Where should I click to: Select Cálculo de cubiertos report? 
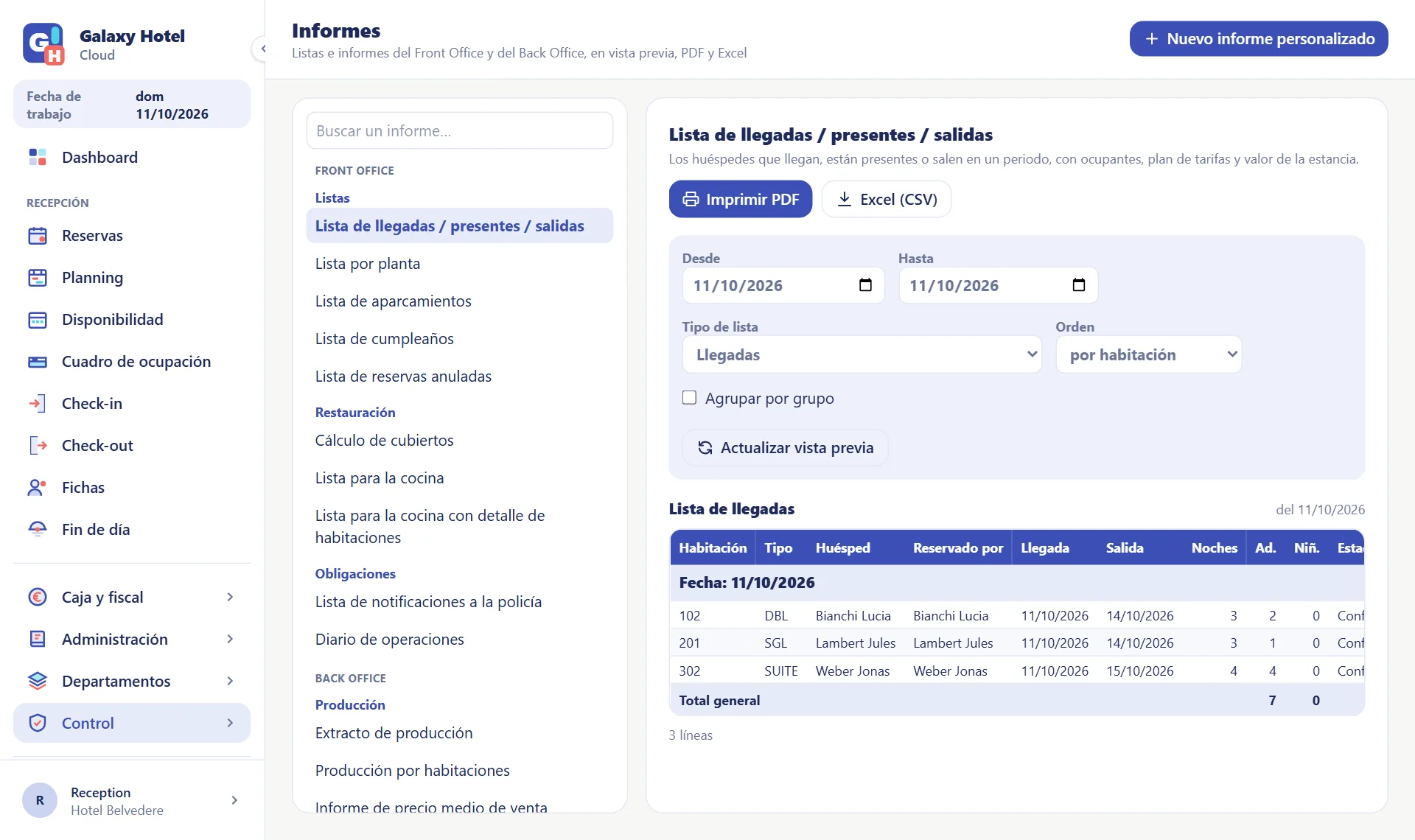point(459,441)
